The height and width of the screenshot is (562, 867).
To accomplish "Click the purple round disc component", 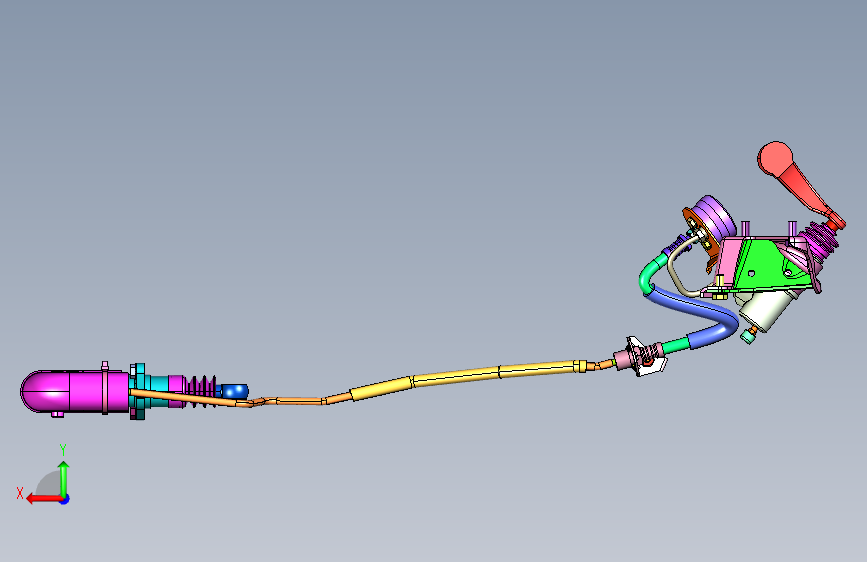I will (x=716, y=216).
